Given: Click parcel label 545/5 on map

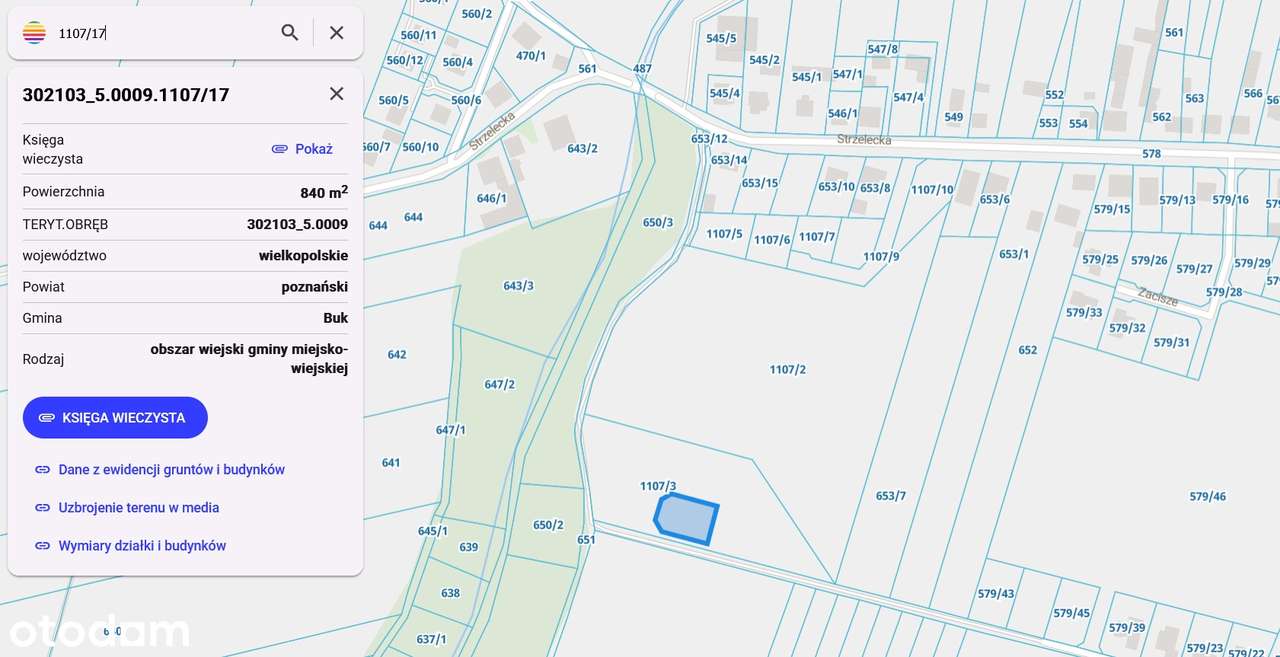Looking at the screenshot, I should tap(721, 39).
